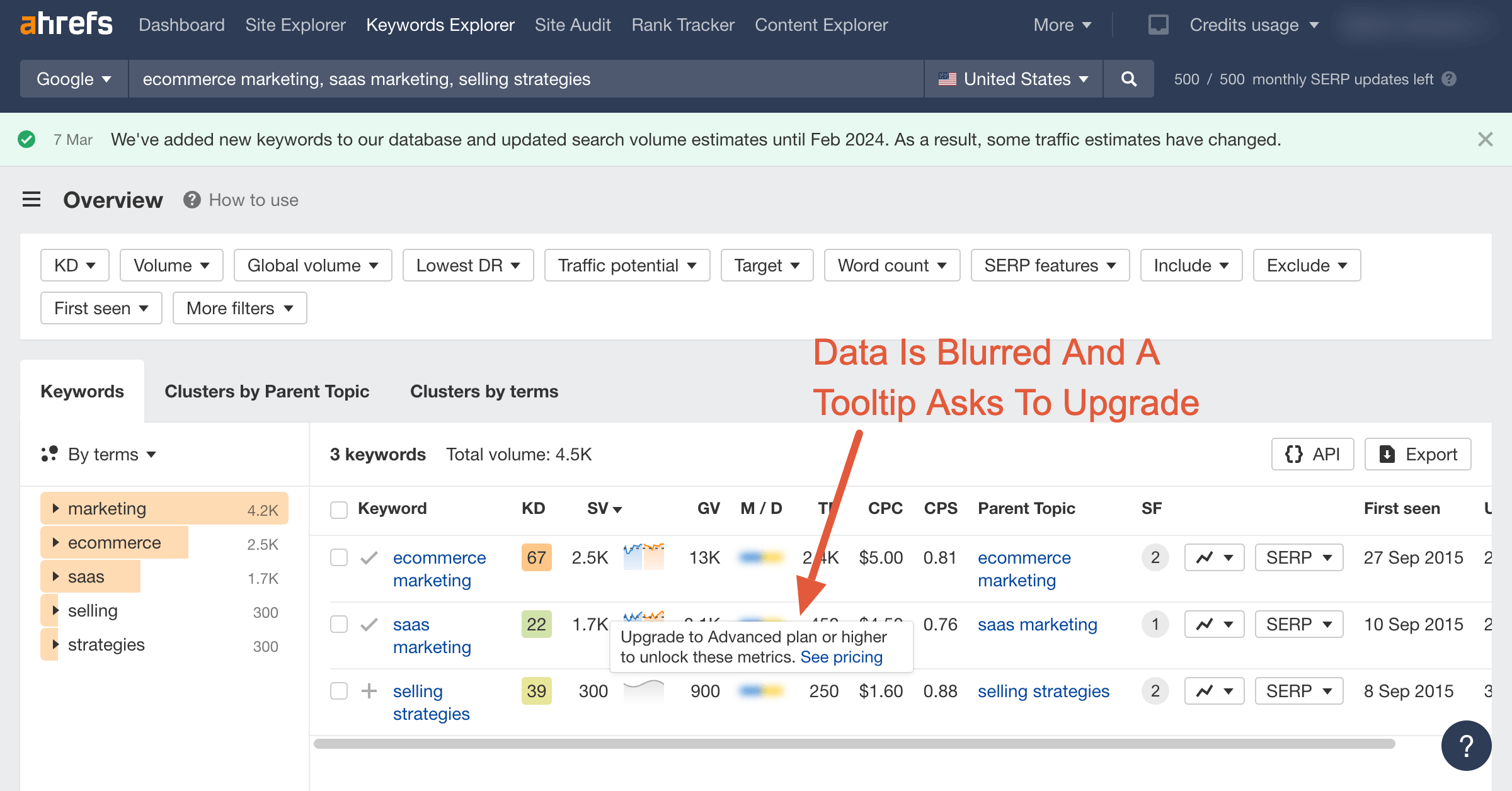Click the ahrefs logo
The image size is (1512, 791).
click(x=66, y=25)
